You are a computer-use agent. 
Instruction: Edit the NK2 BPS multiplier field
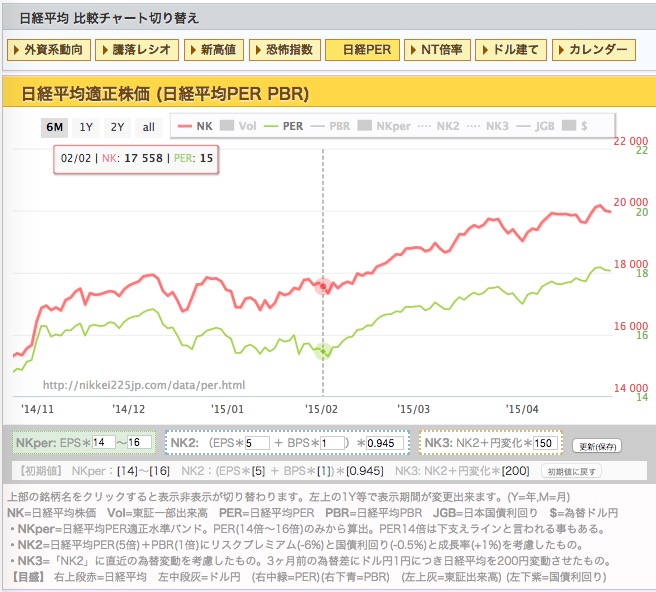pos(333,443)
